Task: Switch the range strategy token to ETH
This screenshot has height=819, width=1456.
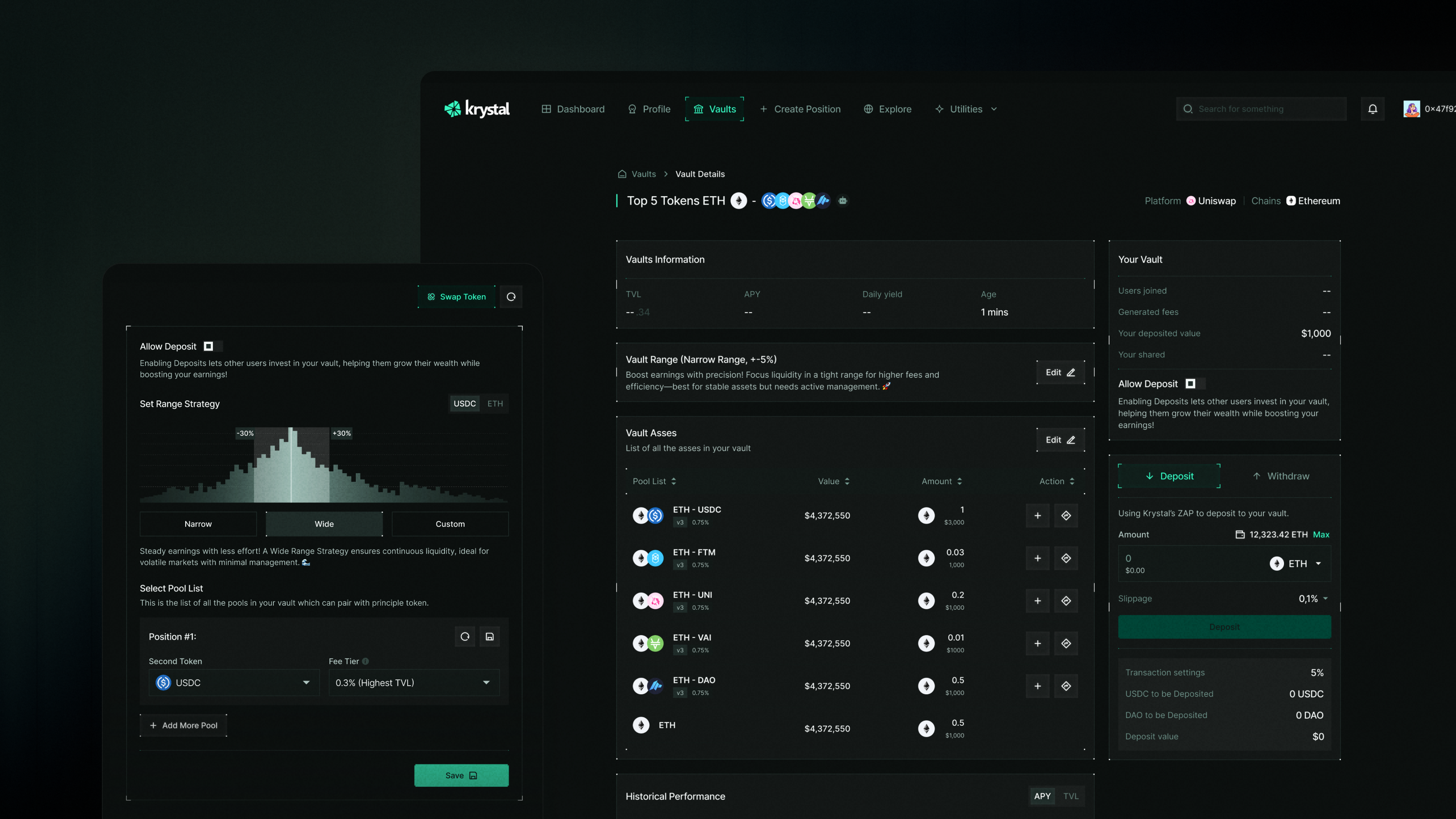Action: (x=495, y=404)
